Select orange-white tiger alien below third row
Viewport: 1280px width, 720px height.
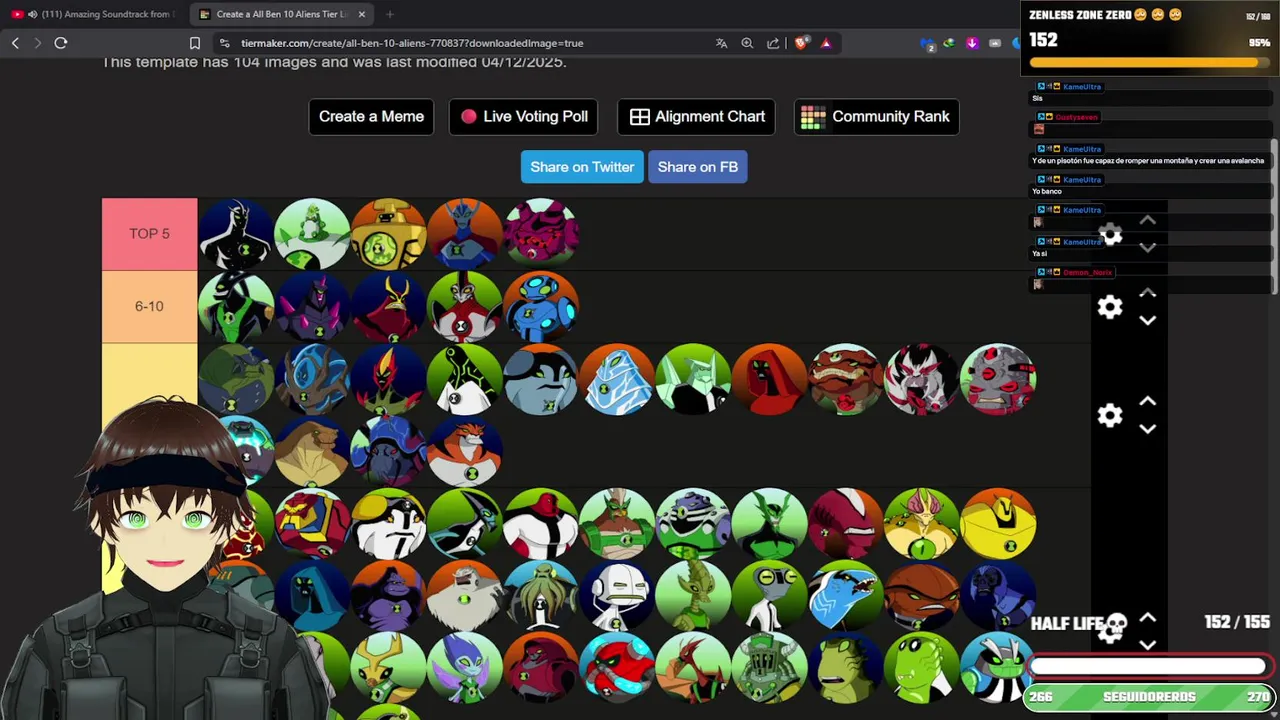click(465, 452)
